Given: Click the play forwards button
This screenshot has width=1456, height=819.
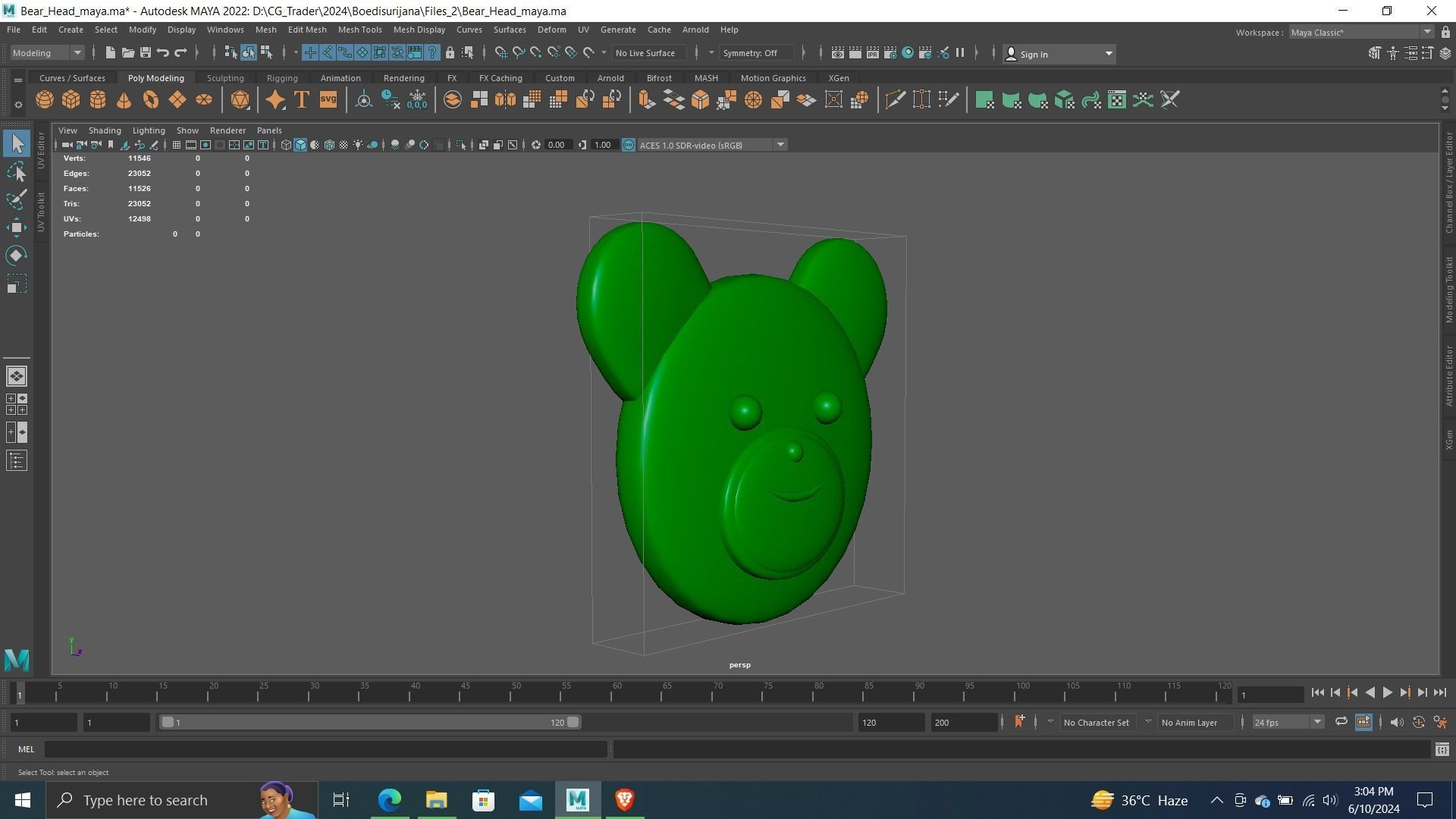Looking at the screenshot, I should tap(1387, 692).
